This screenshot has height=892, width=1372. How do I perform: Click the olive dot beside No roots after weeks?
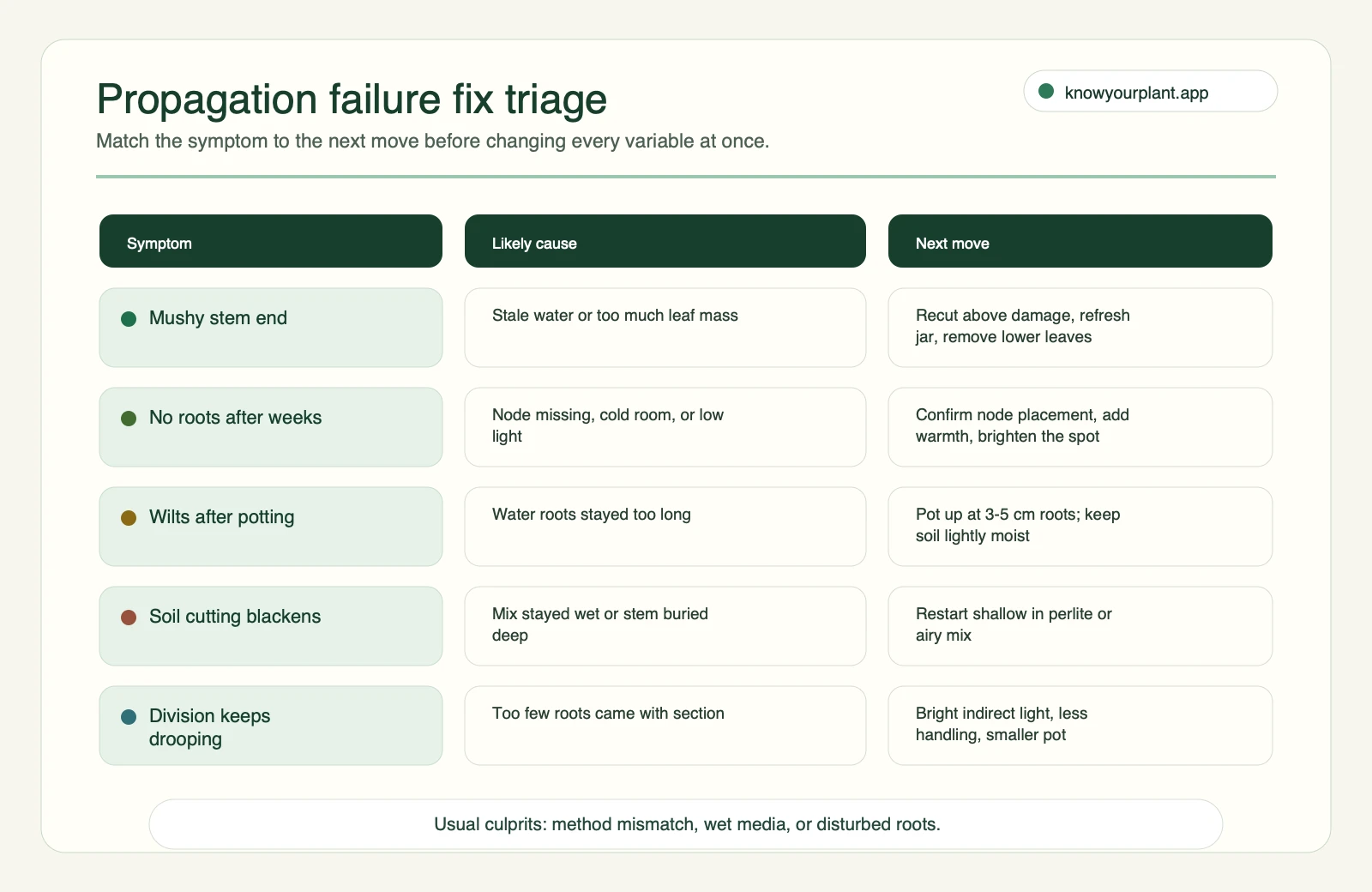[129, 419]
